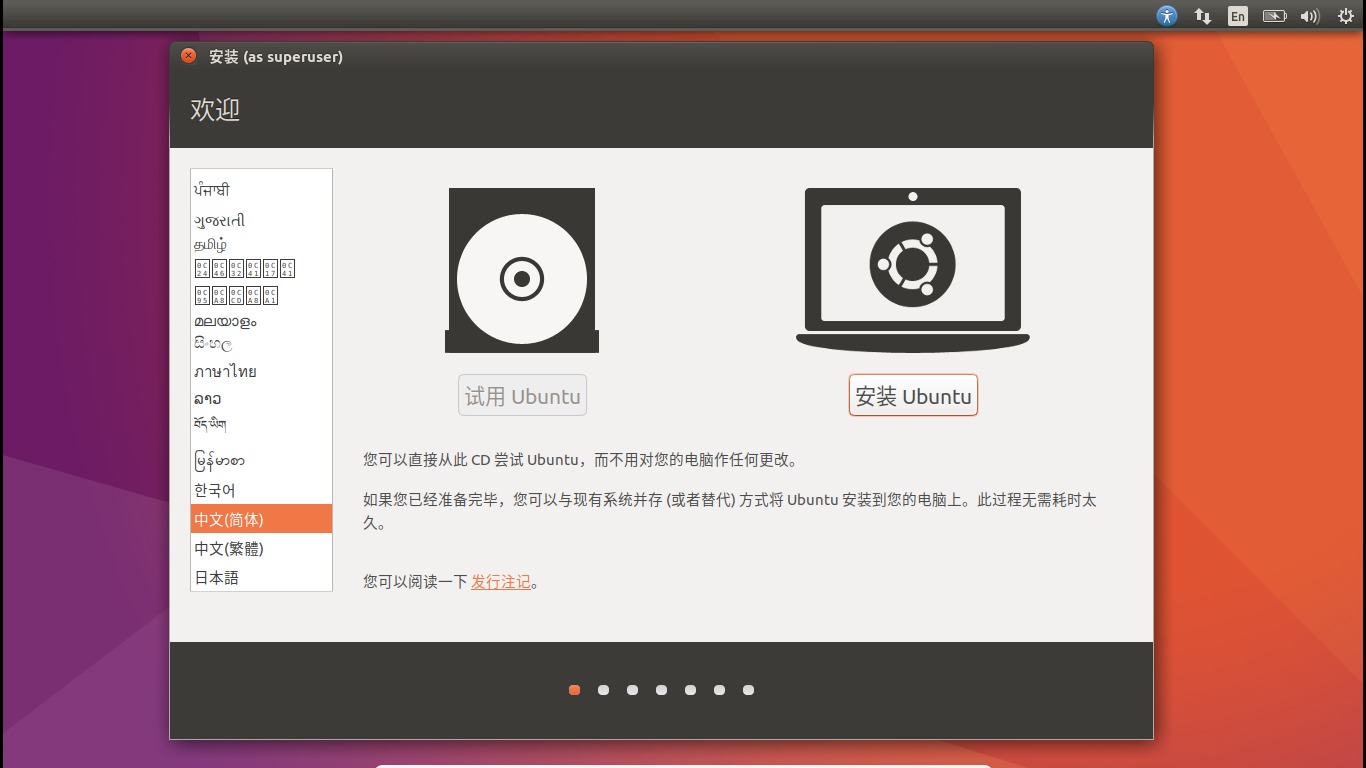Open the En keyboard layout menu
The height and width of the screenshot is (768, 1366).
(x=1237, y=15)
